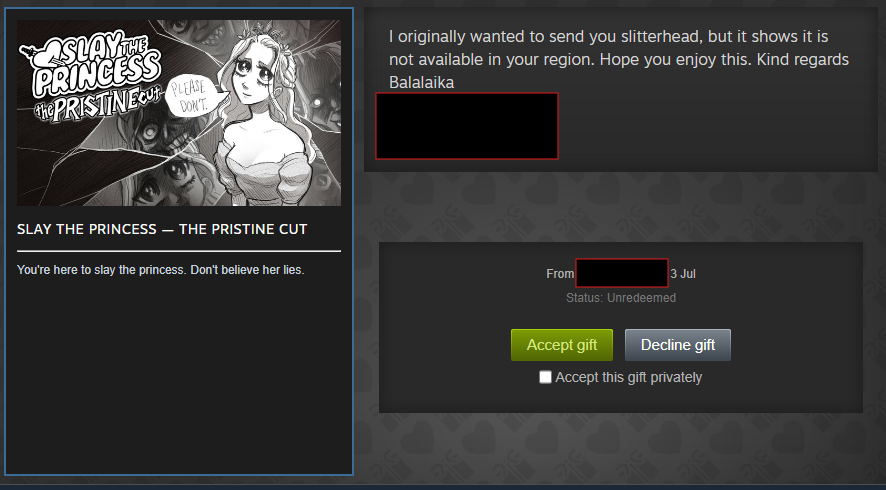The image size is (886, 490).
Task: Click the white divider line under the game title
Action: click(x=179, y=250)
